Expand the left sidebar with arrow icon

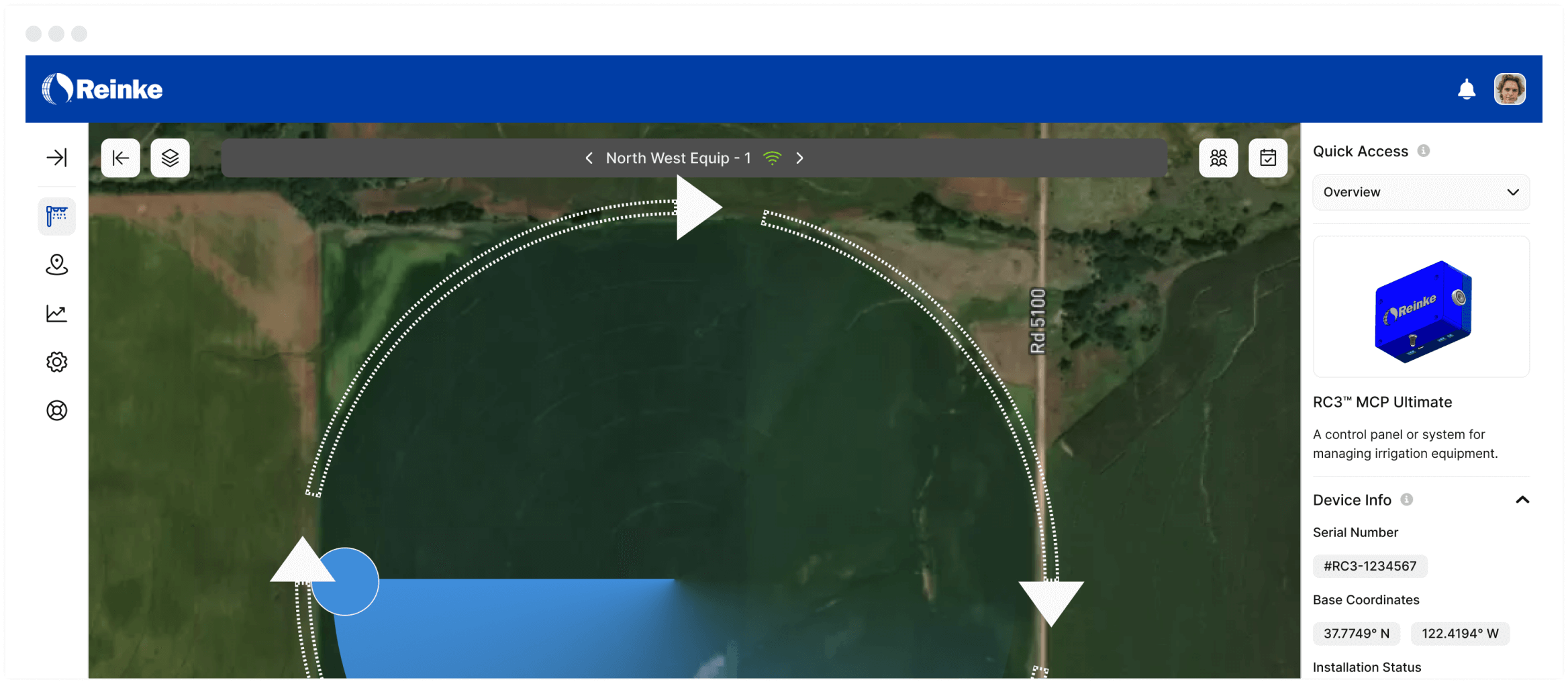point(57,158)
